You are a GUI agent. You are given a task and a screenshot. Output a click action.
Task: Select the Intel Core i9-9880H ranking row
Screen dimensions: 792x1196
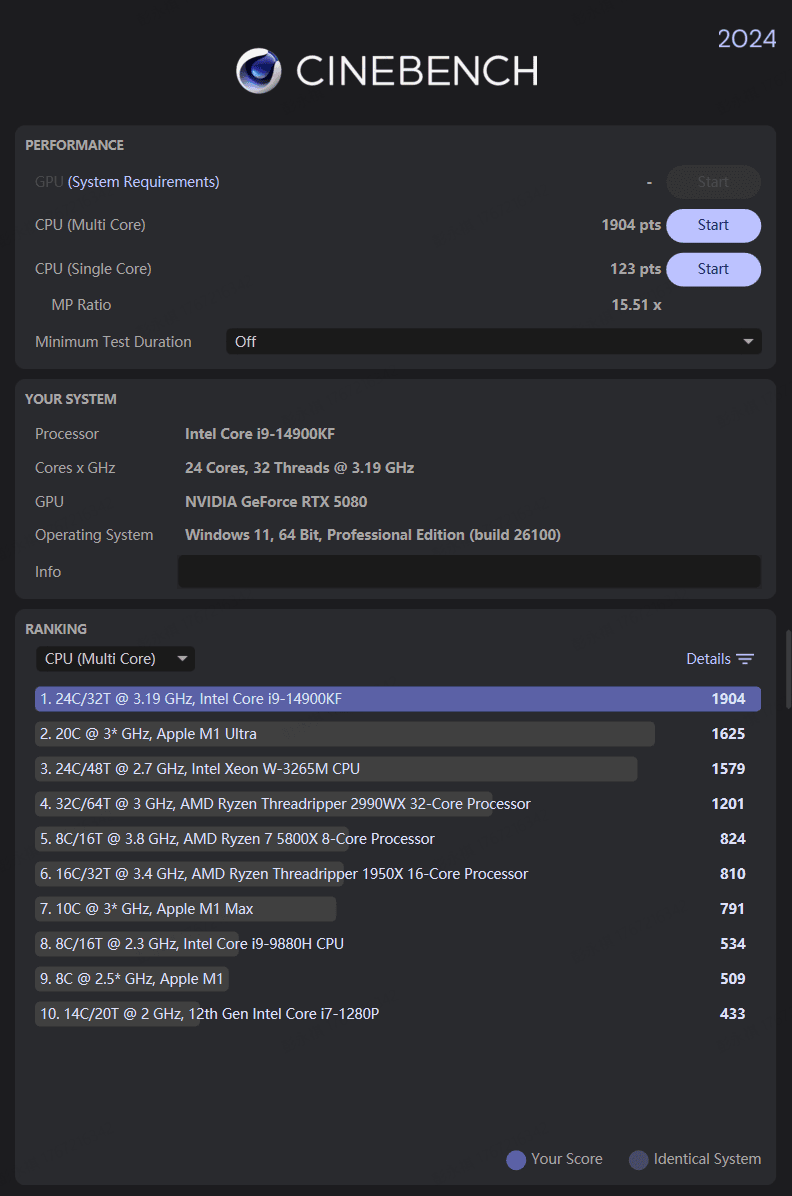(x=398, y=944)
